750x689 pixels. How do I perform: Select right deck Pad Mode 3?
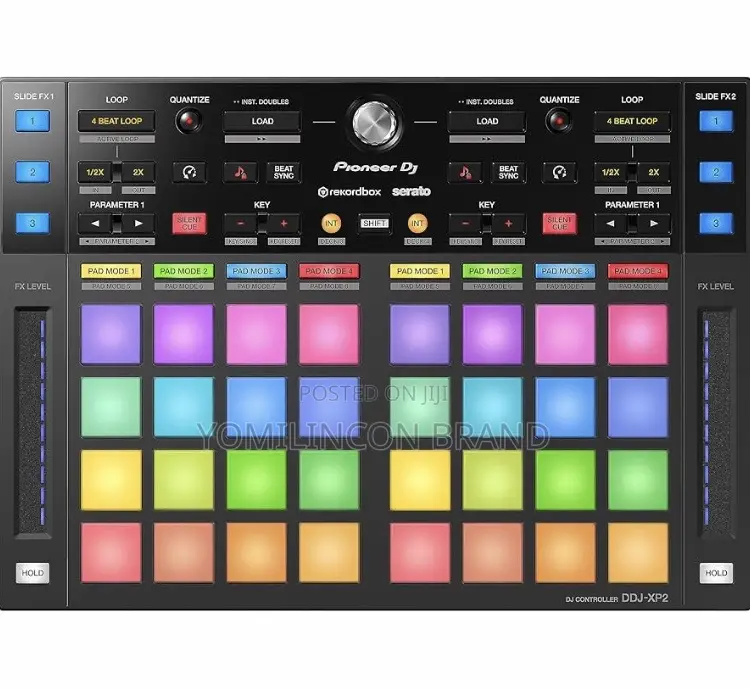[565, 271]
